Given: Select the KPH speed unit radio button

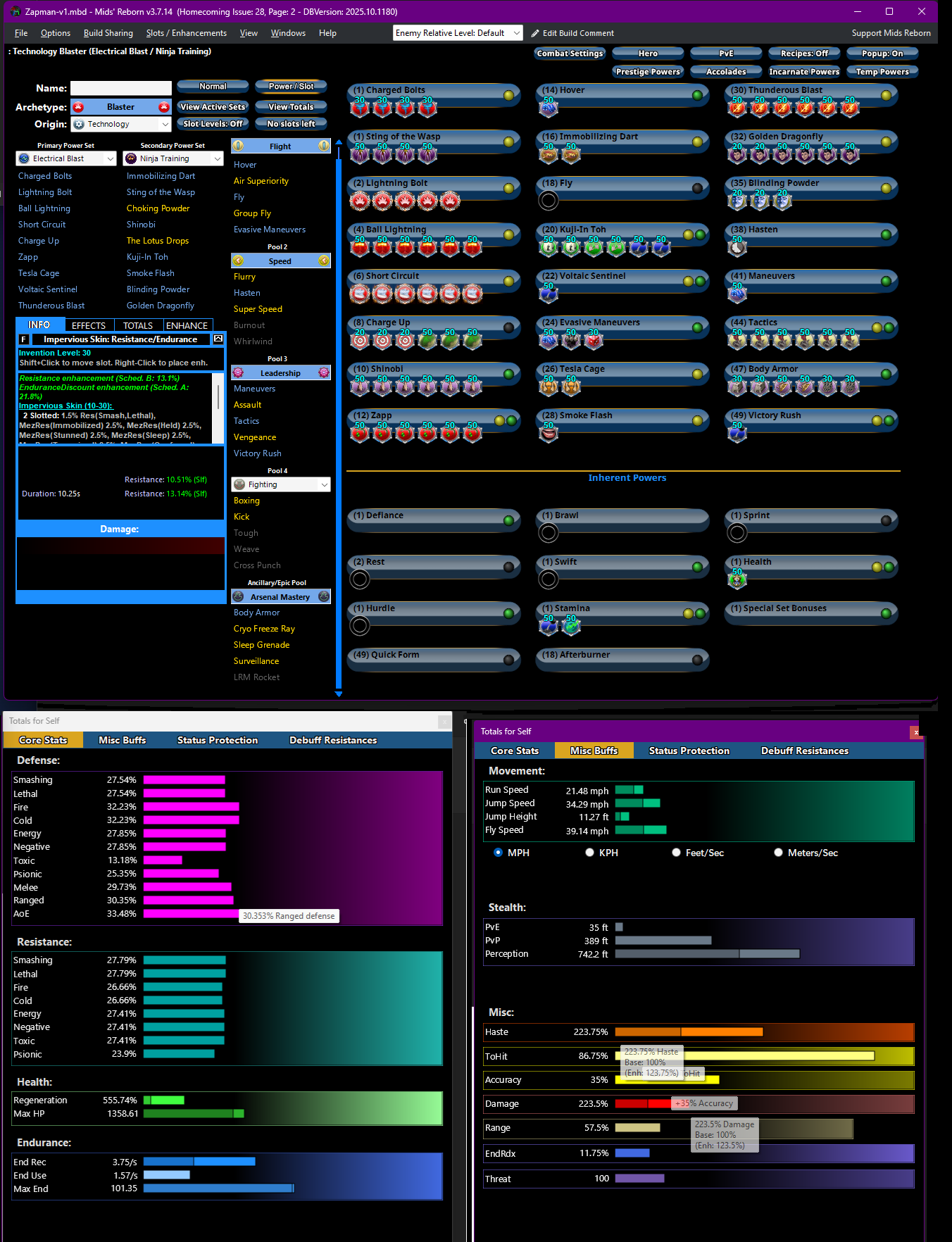Looking at the screenshot, I should [590, 853].
